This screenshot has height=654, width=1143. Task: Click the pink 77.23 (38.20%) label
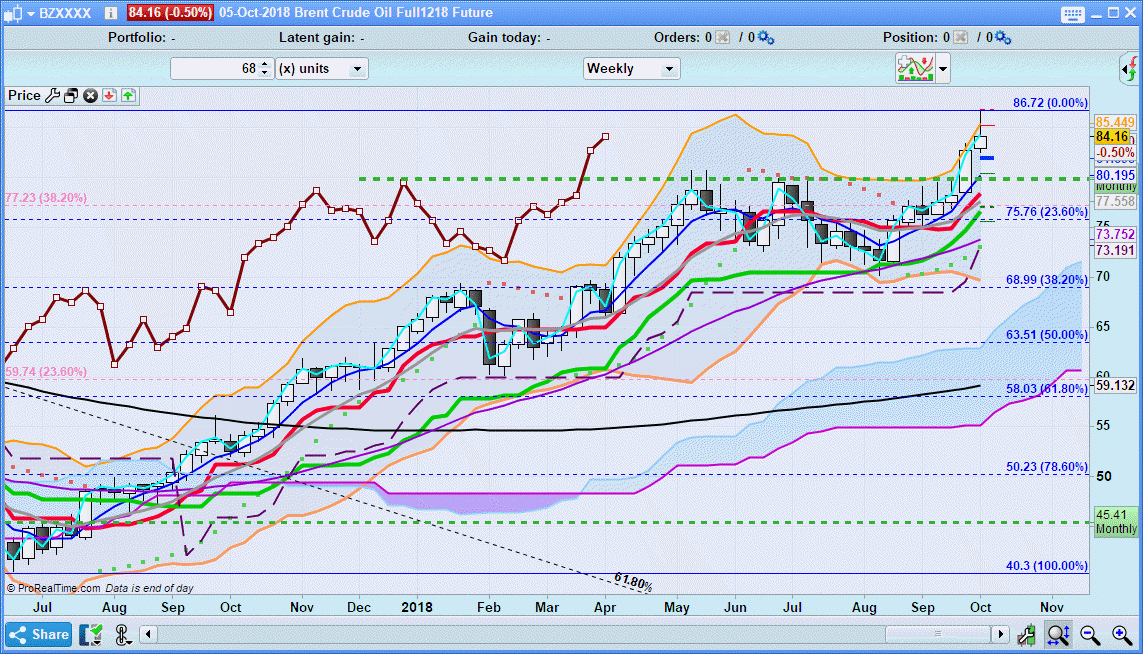click(x=46, y=198)
